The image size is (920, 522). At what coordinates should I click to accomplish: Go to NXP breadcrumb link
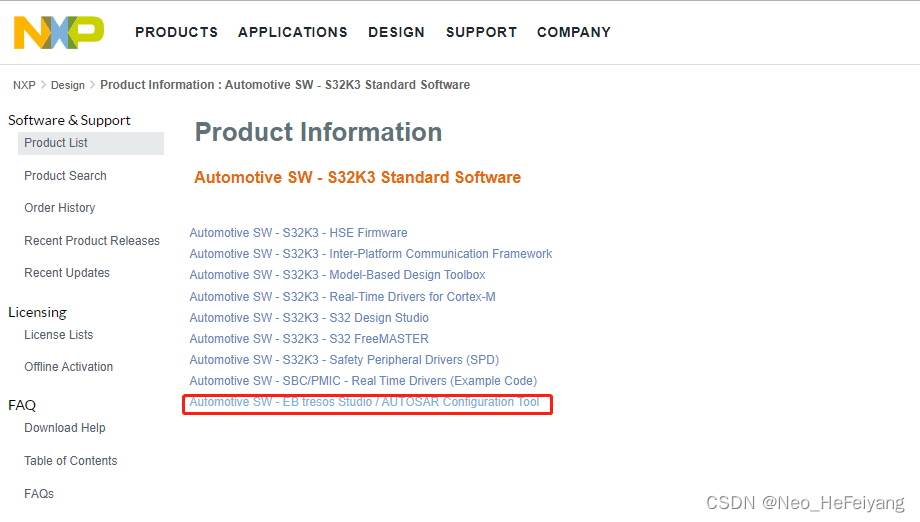tap(24, 85)
